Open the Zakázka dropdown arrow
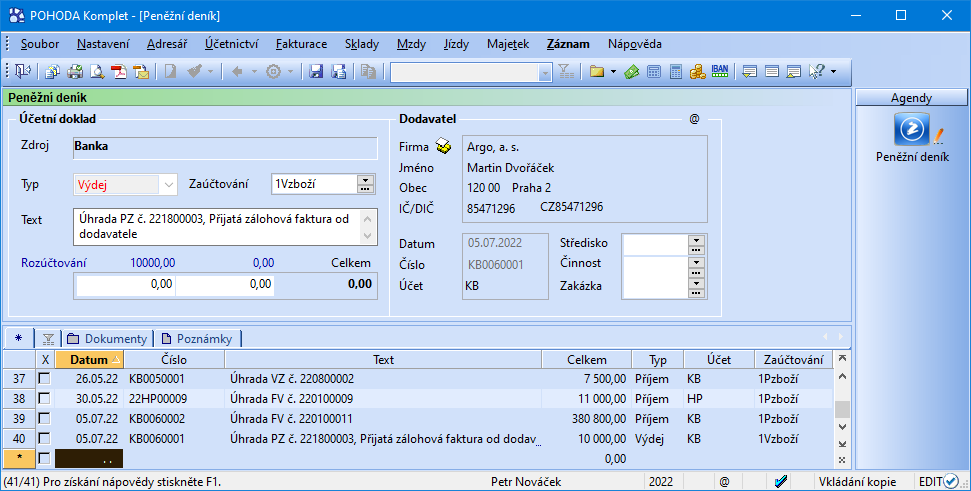Viewport: 971px width, 491px height. [697, 284]
